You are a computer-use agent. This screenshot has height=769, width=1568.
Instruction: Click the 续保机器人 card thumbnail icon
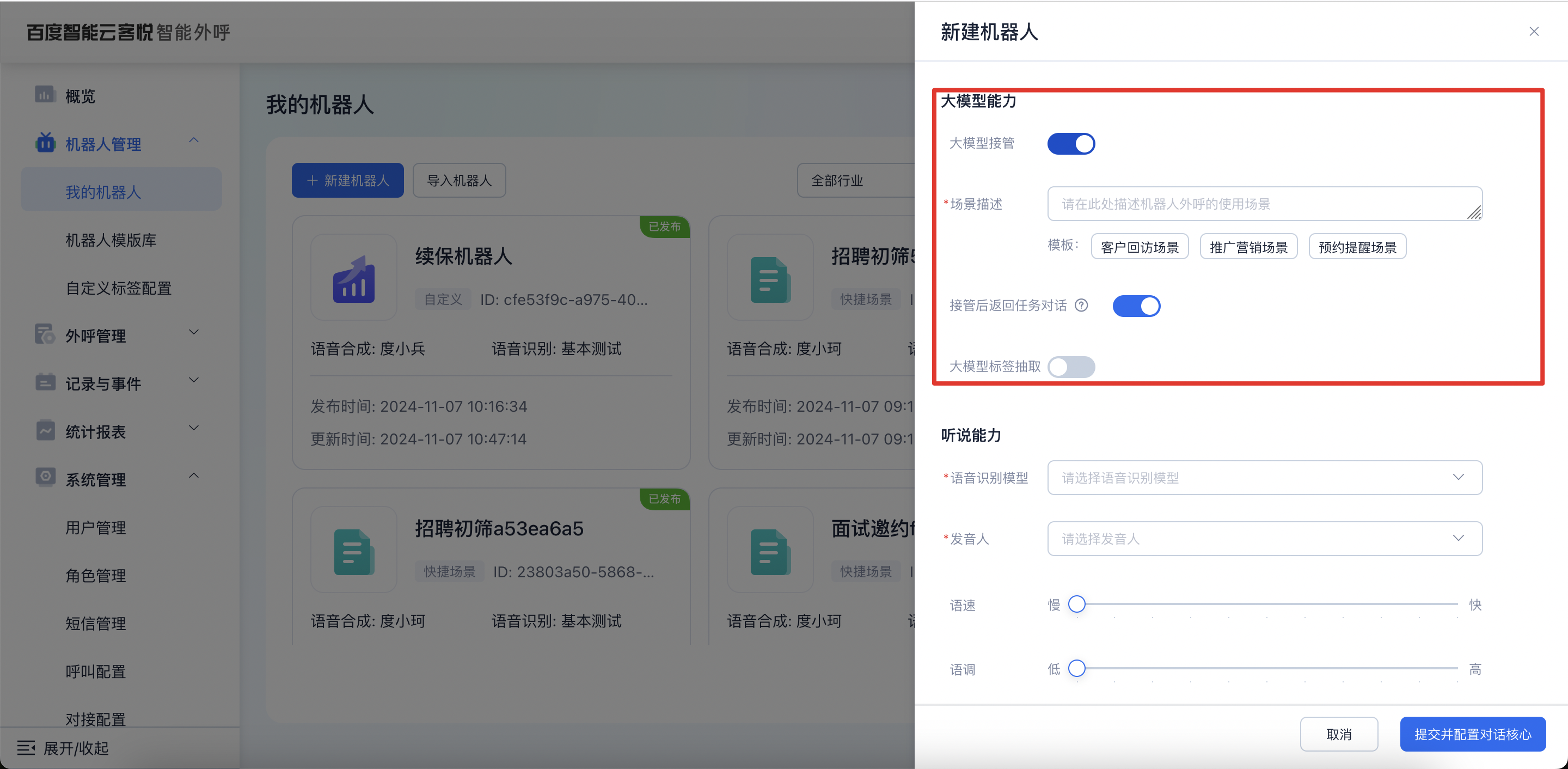point(354,278)
